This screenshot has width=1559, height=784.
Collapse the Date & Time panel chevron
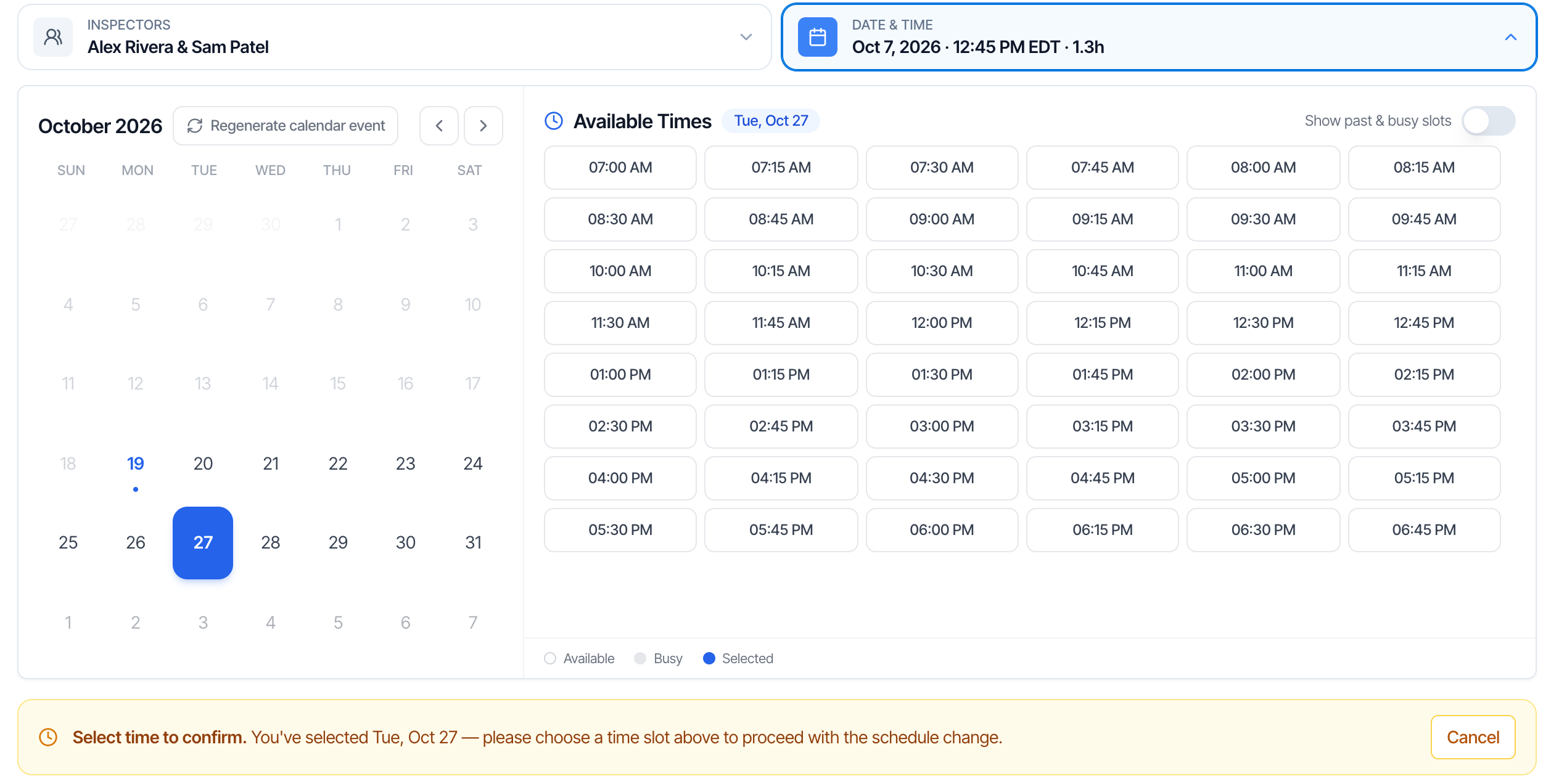(1511, 37)
